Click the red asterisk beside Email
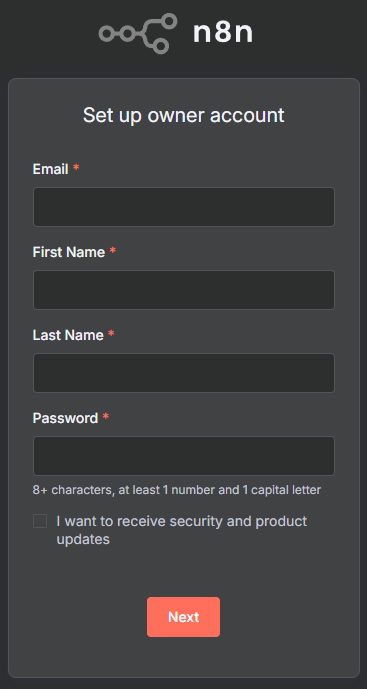Viewport: 367px width, 689px height. coord(76,168)
